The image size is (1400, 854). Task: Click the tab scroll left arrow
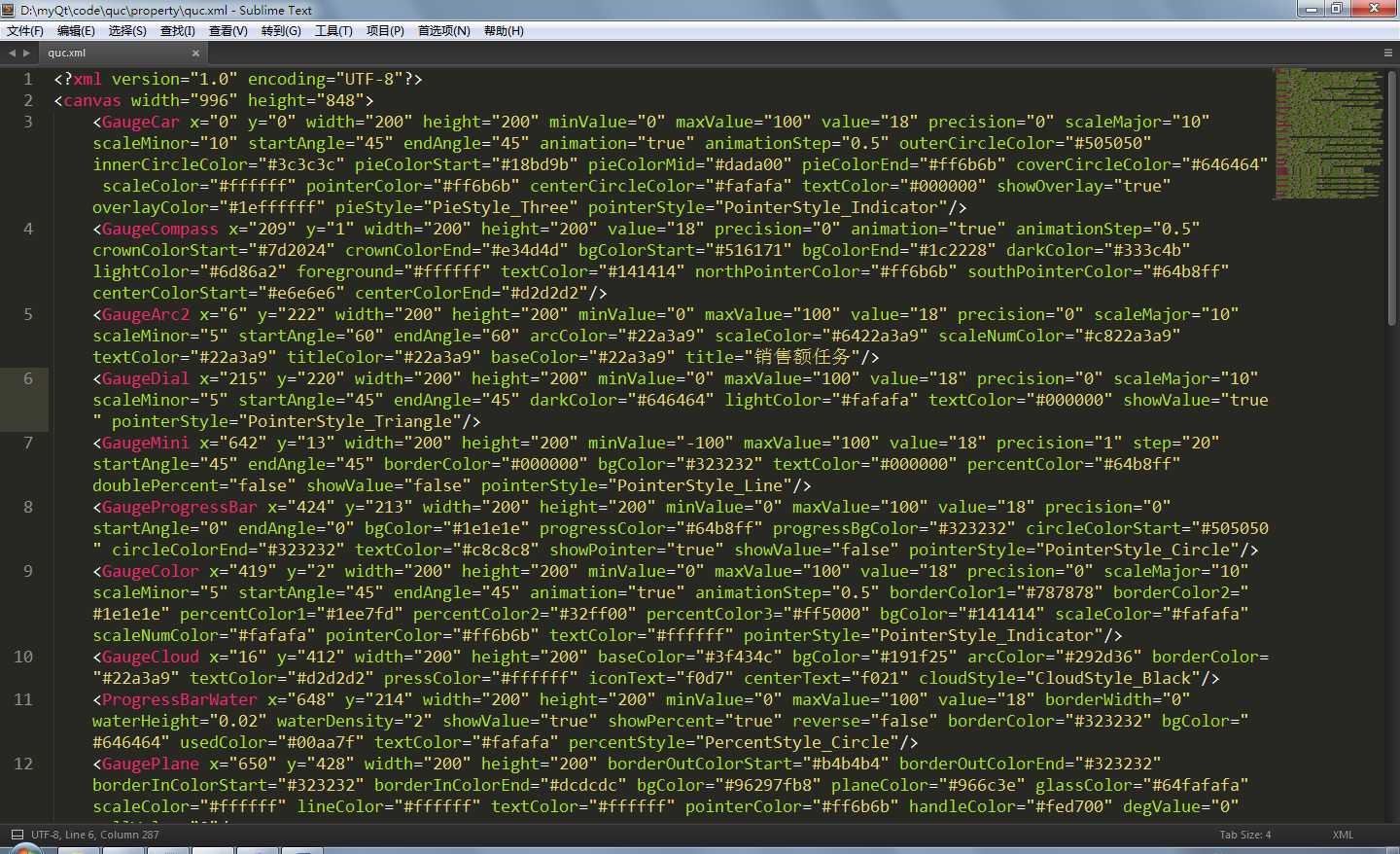tap(12, 53)
